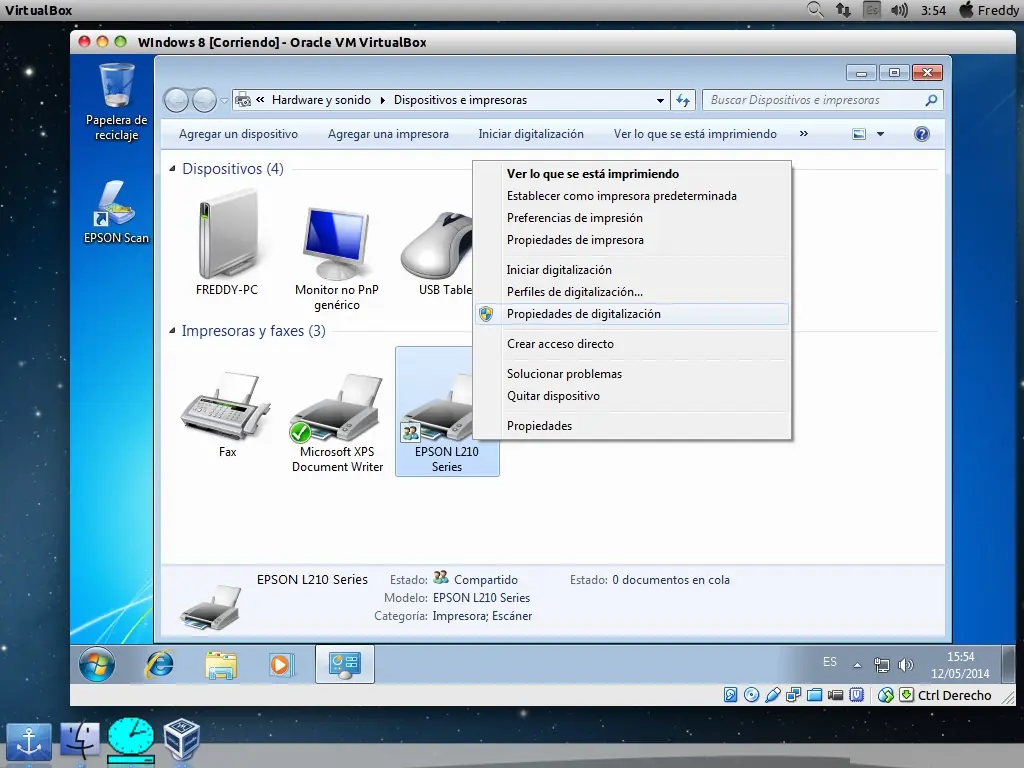This screenshot has height=768, width=1024.
Task: Click Dispositivos e impresoras breadcrumb
Action: [x=460, y=100]
